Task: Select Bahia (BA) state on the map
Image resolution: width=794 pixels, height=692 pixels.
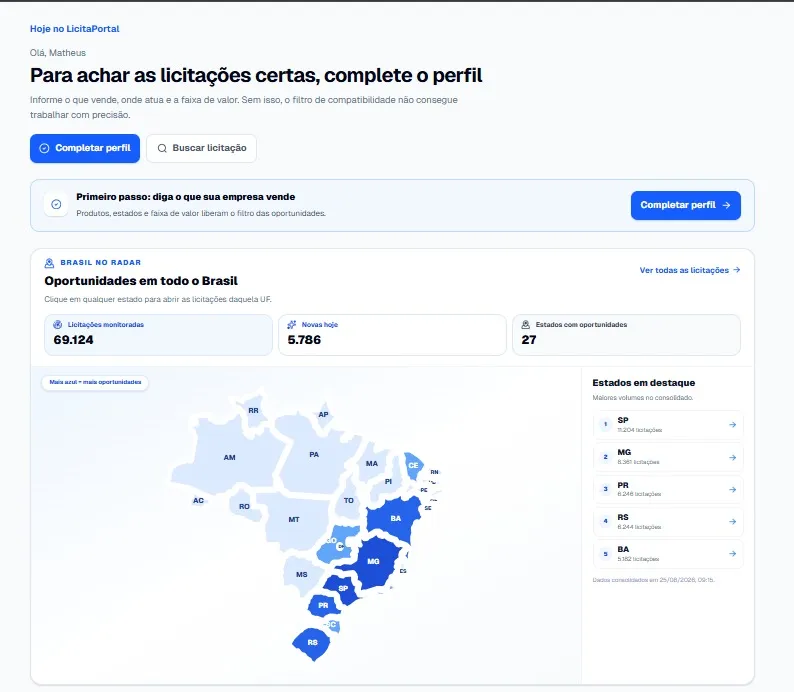Action: (x=395, y=518)
